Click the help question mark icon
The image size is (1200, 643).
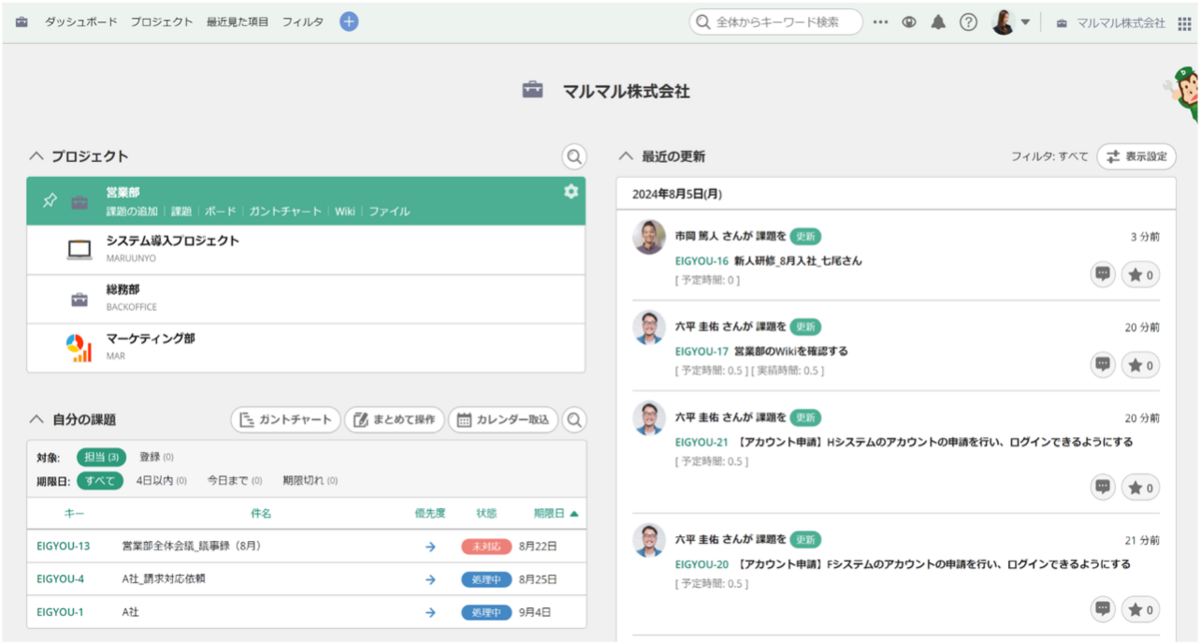[x=968, y=22]
